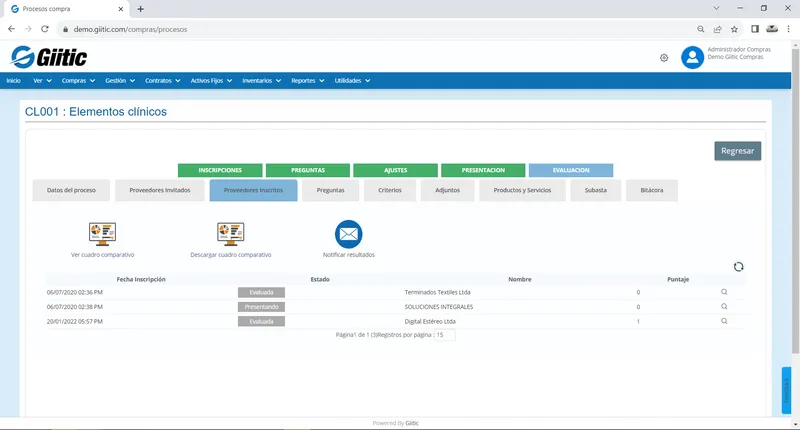
Task: Click the Regresar button
Action: coord(737,151)
